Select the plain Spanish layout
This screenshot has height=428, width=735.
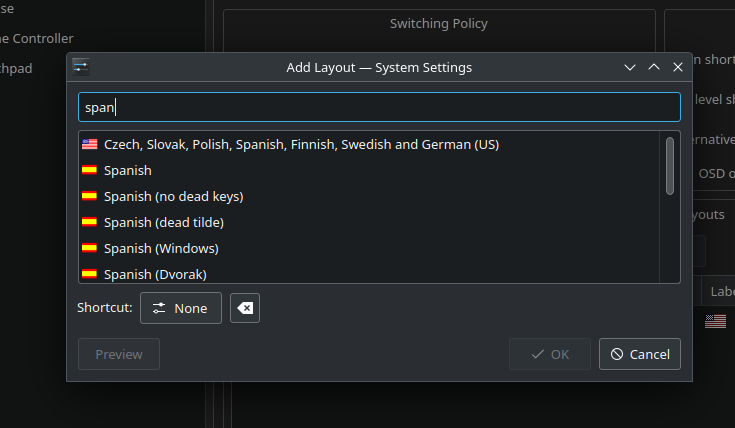tap(128, 170)
